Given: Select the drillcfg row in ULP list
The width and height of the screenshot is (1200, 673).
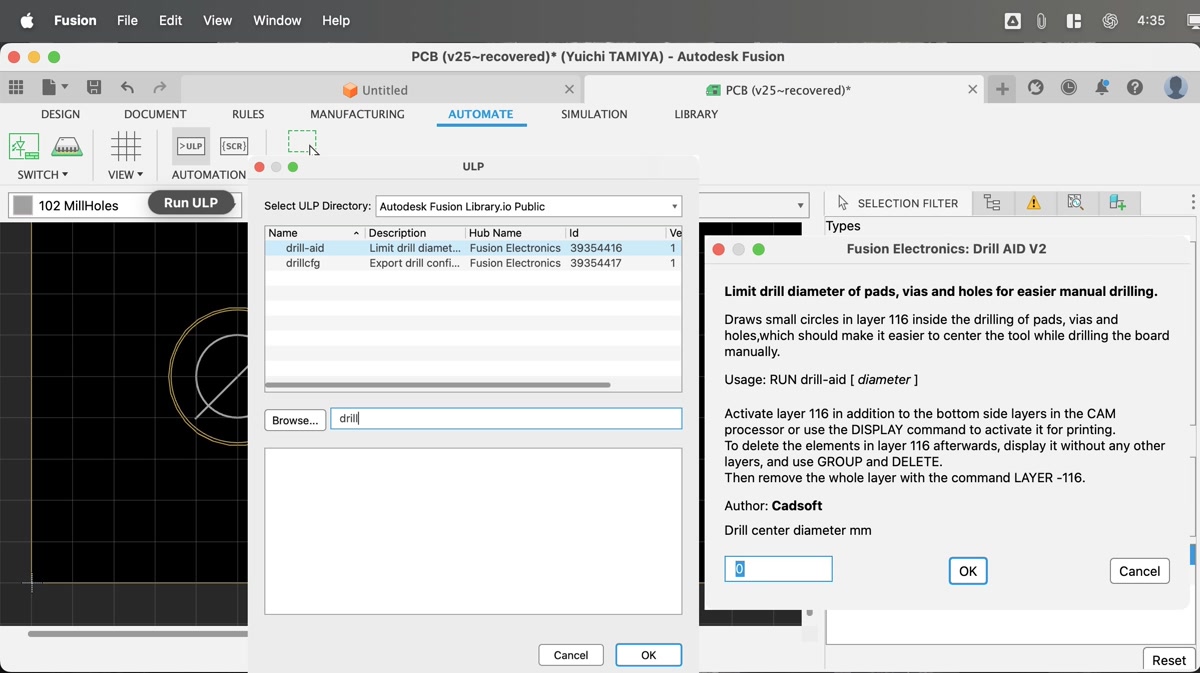Looking at the screenshot, I should [x=473, y=263].
